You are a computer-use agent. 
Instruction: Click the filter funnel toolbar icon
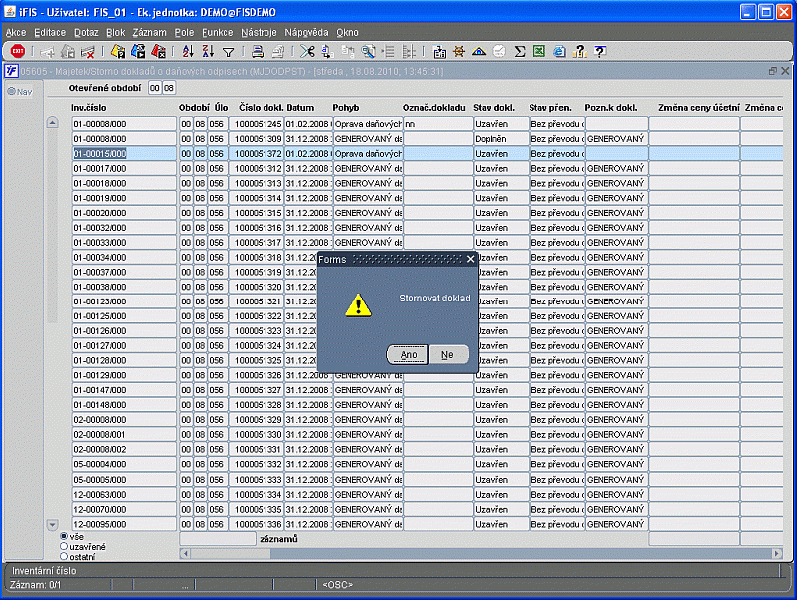(228, 51)
